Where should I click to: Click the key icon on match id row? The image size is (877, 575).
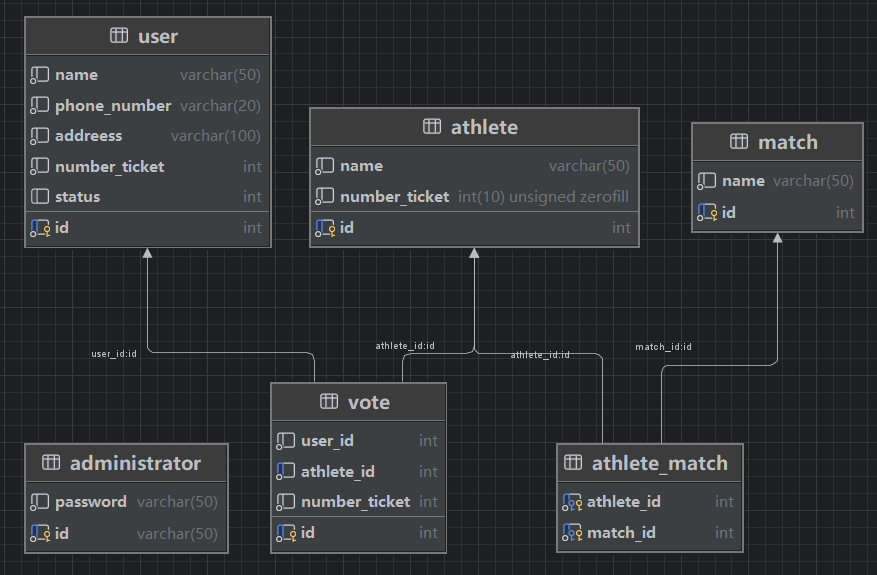pyautogui.click(x=707, y=212)
